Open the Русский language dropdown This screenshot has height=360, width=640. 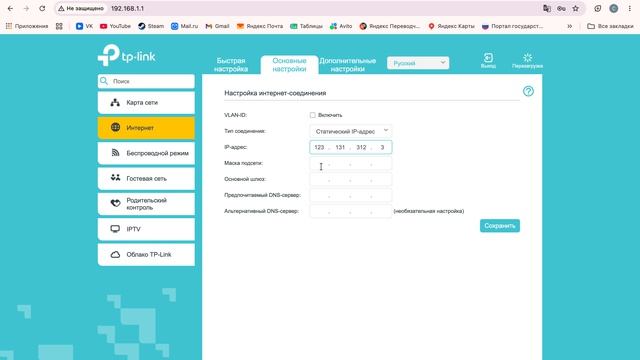pos(418,63)
